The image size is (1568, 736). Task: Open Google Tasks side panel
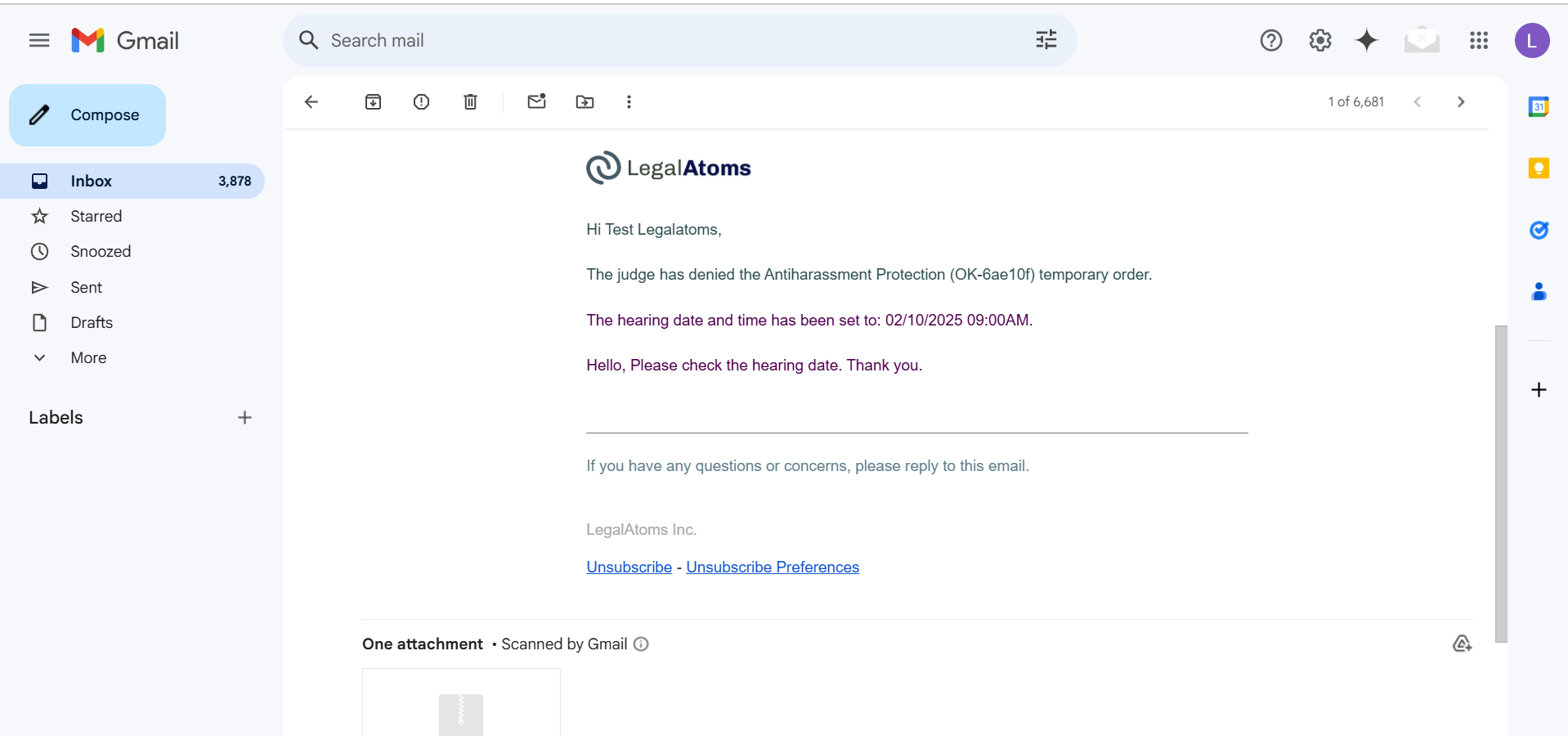click(x=1539, y=230)
